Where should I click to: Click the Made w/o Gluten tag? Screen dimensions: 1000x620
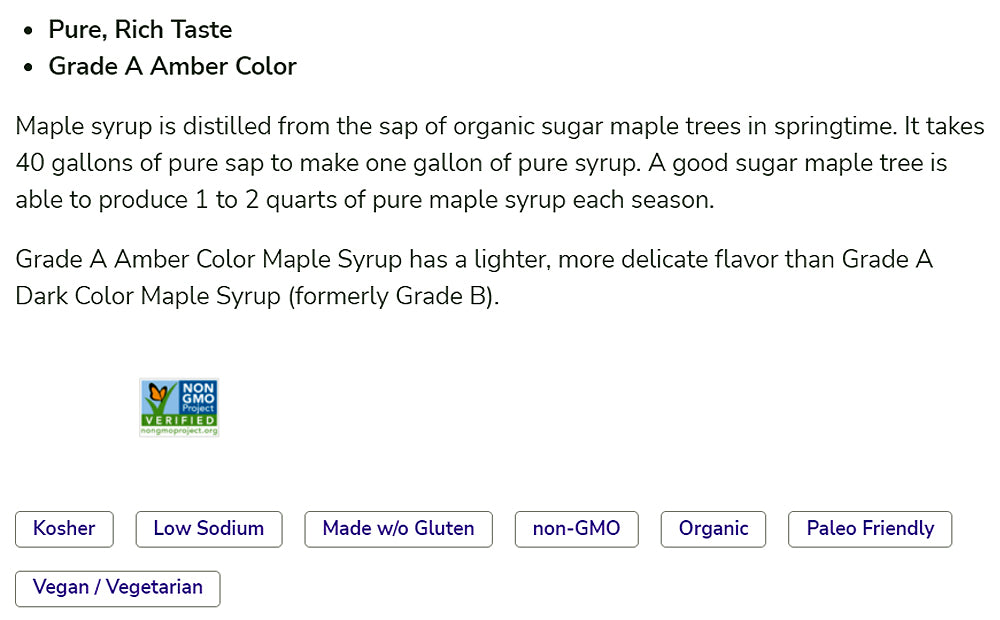pos(398,529)
